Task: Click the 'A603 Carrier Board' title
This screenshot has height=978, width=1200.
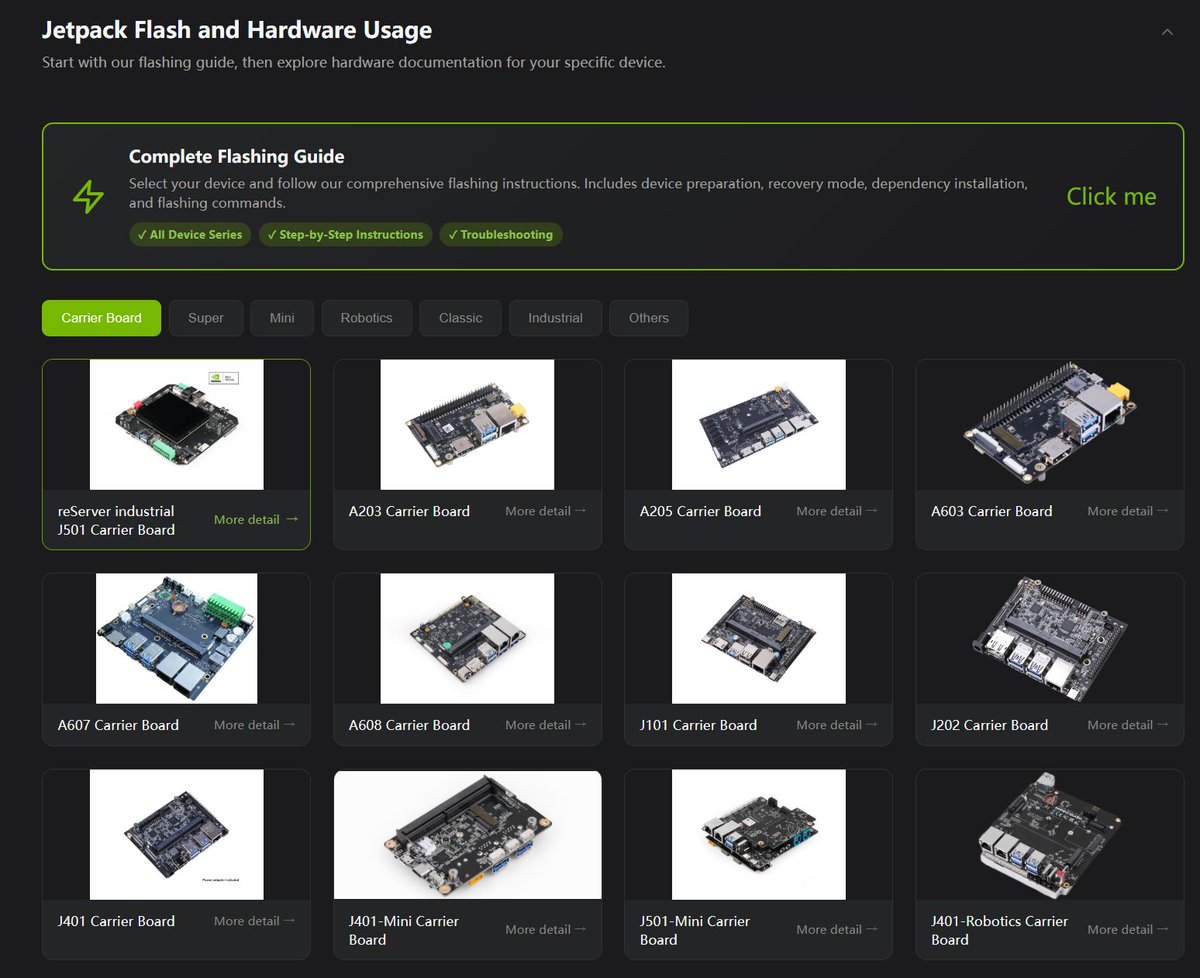Action: [992, 511]
